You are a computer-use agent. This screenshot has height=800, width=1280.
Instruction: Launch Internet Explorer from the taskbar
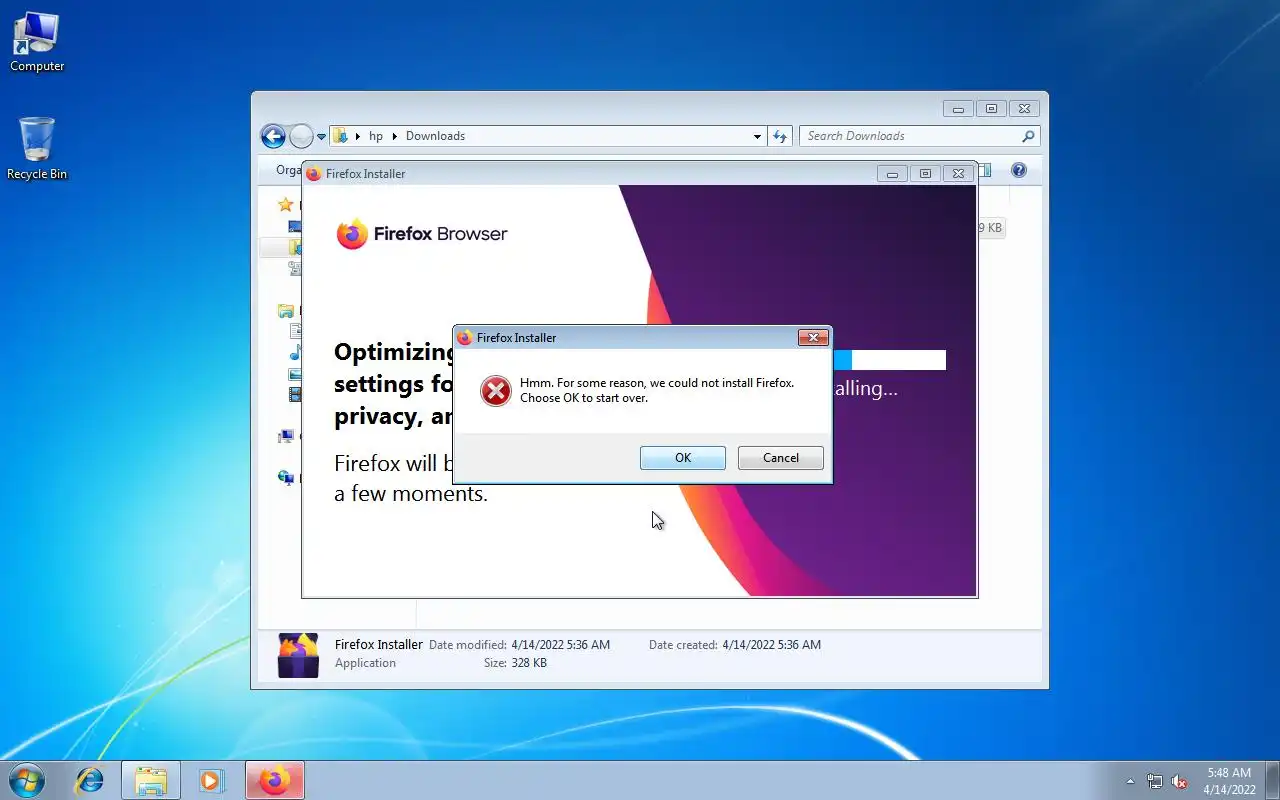(90, 780)
